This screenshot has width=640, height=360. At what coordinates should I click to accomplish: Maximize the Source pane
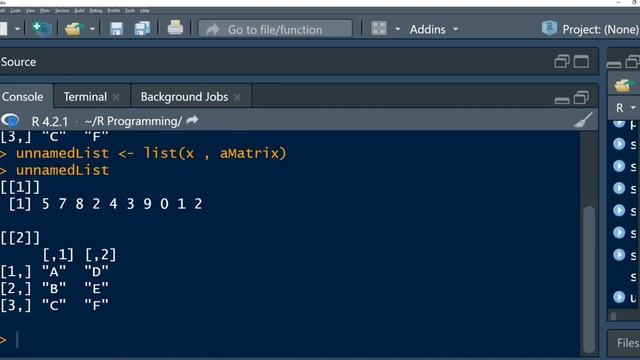[581, 62]
